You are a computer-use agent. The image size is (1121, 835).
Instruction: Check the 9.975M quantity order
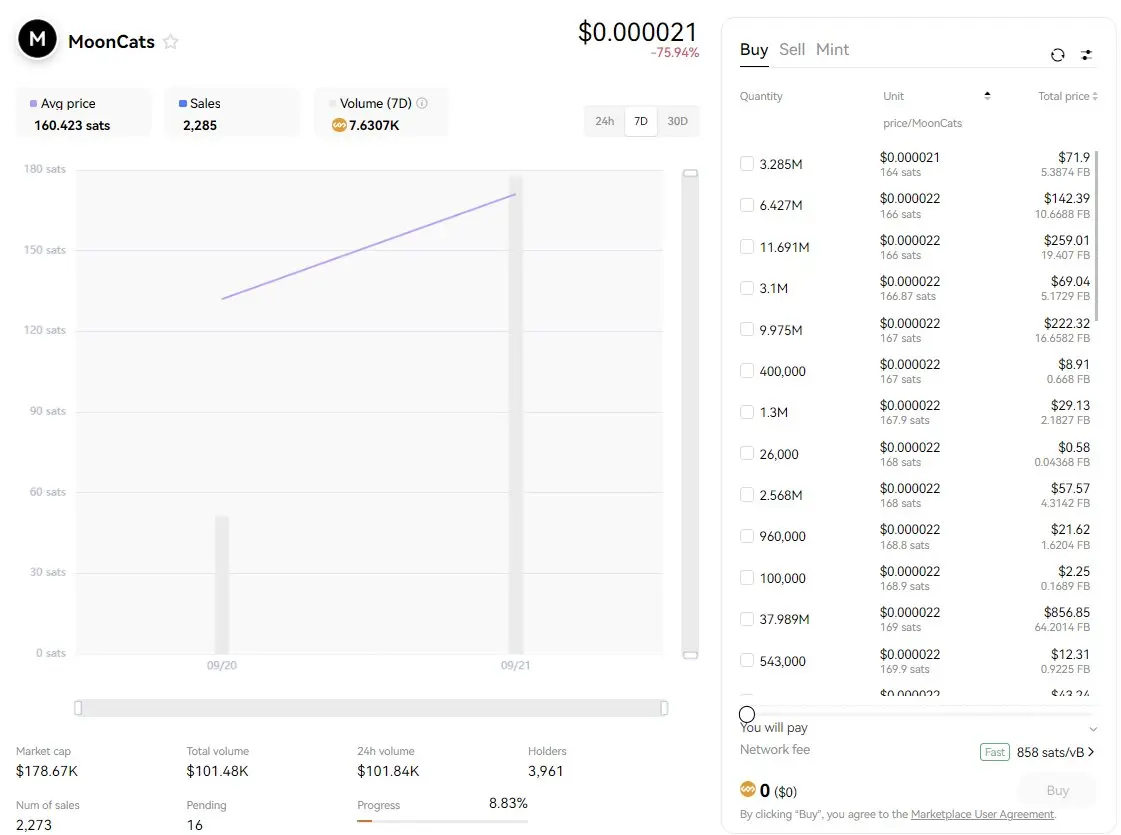point(747,329)
